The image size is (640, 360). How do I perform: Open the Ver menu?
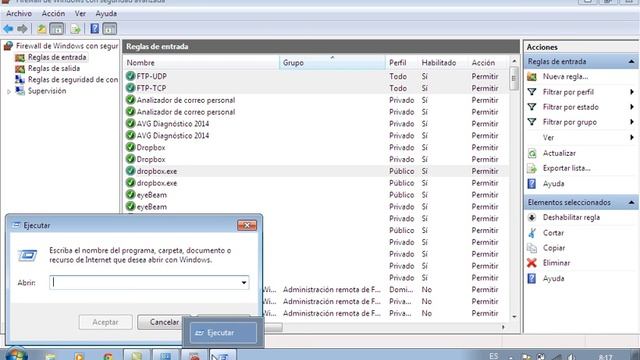tap(80, 13)
